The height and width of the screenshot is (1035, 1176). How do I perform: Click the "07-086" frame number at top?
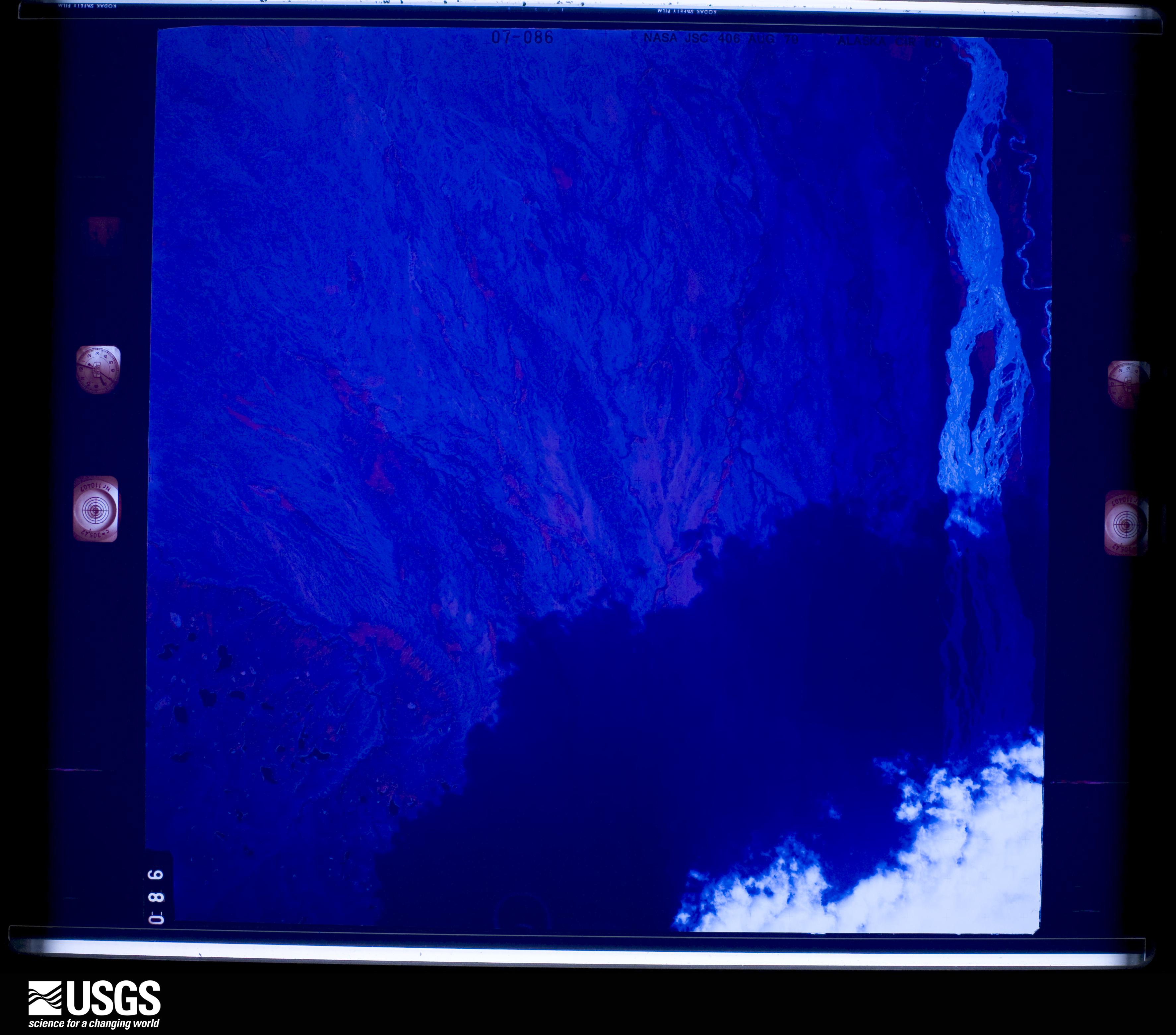pos(522,37)
